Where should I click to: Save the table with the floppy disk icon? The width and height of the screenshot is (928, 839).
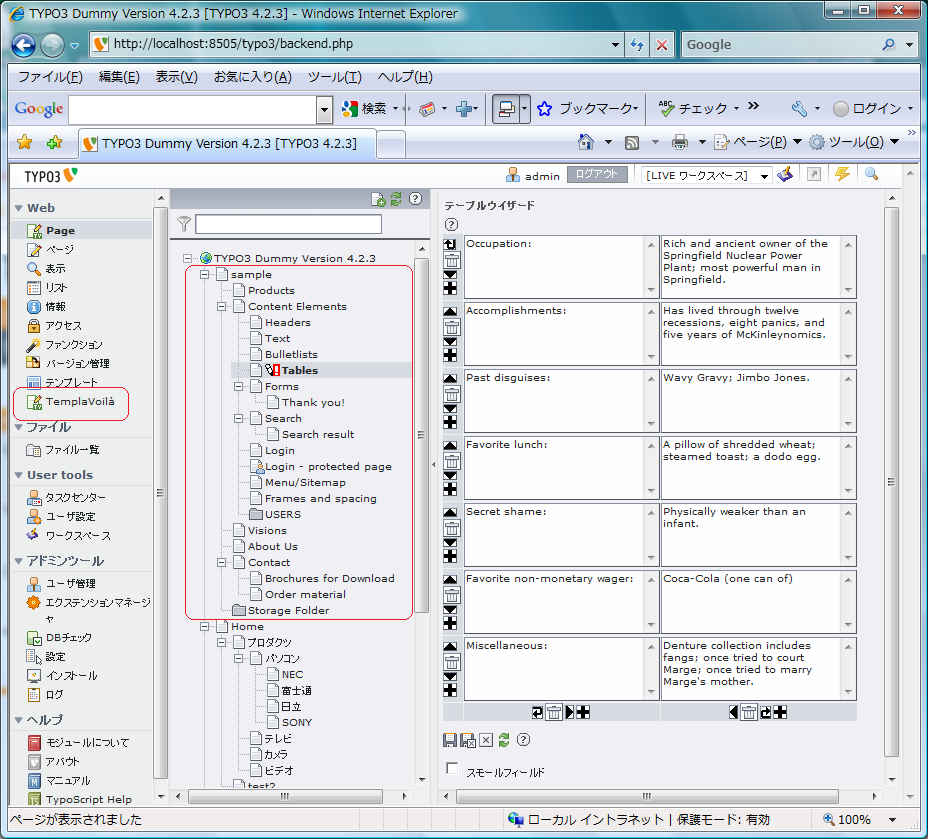450,740
